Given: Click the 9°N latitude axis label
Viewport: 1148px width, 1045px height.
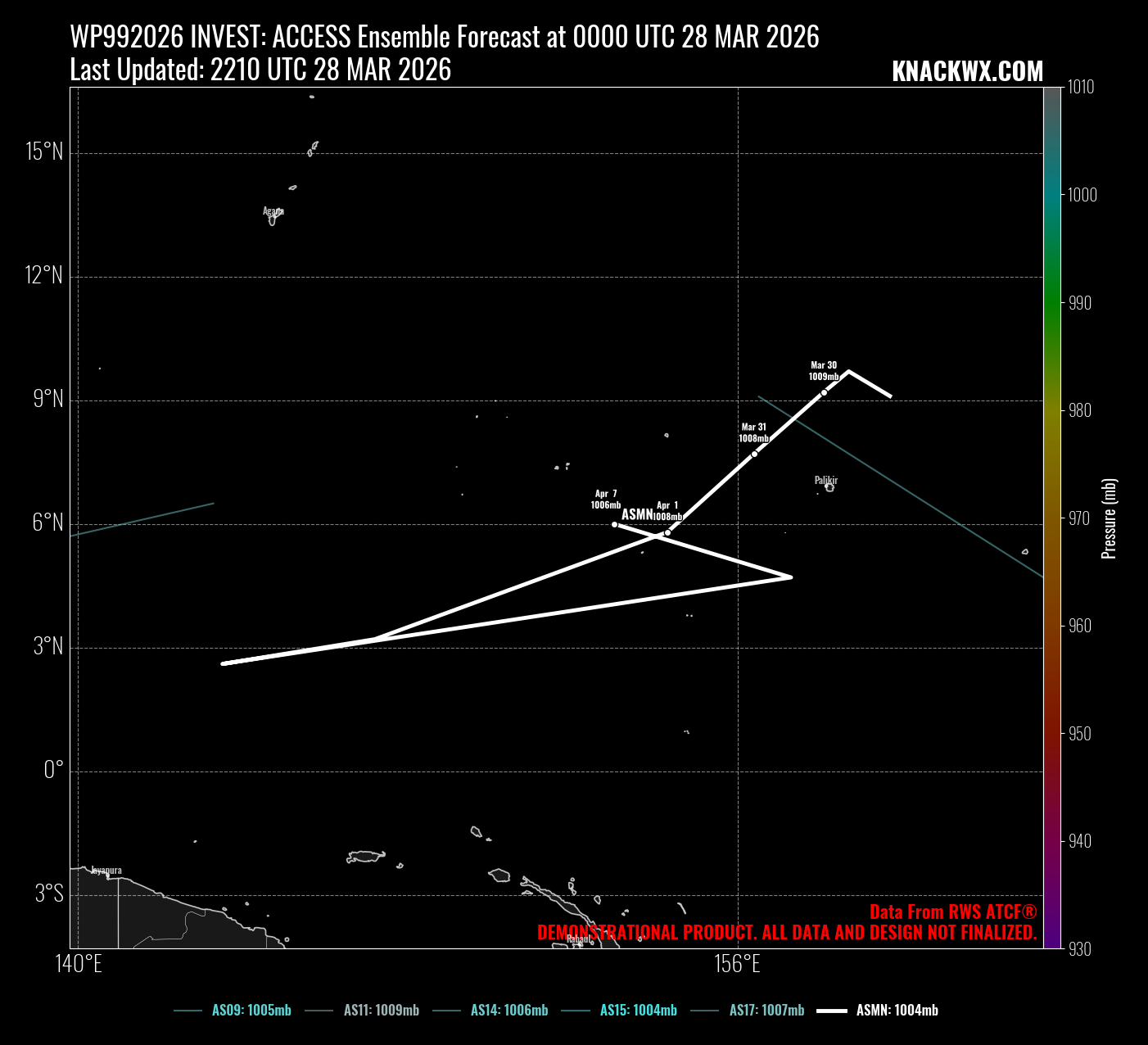Looking at the screenshot, I should pos(47,399).
